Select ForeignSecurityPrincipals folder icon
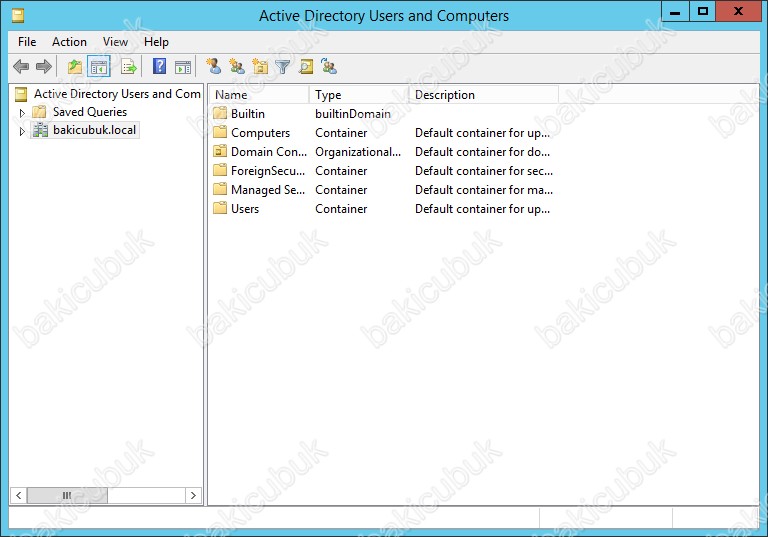The width and height of the screenshot is (768, 537). 220,171
